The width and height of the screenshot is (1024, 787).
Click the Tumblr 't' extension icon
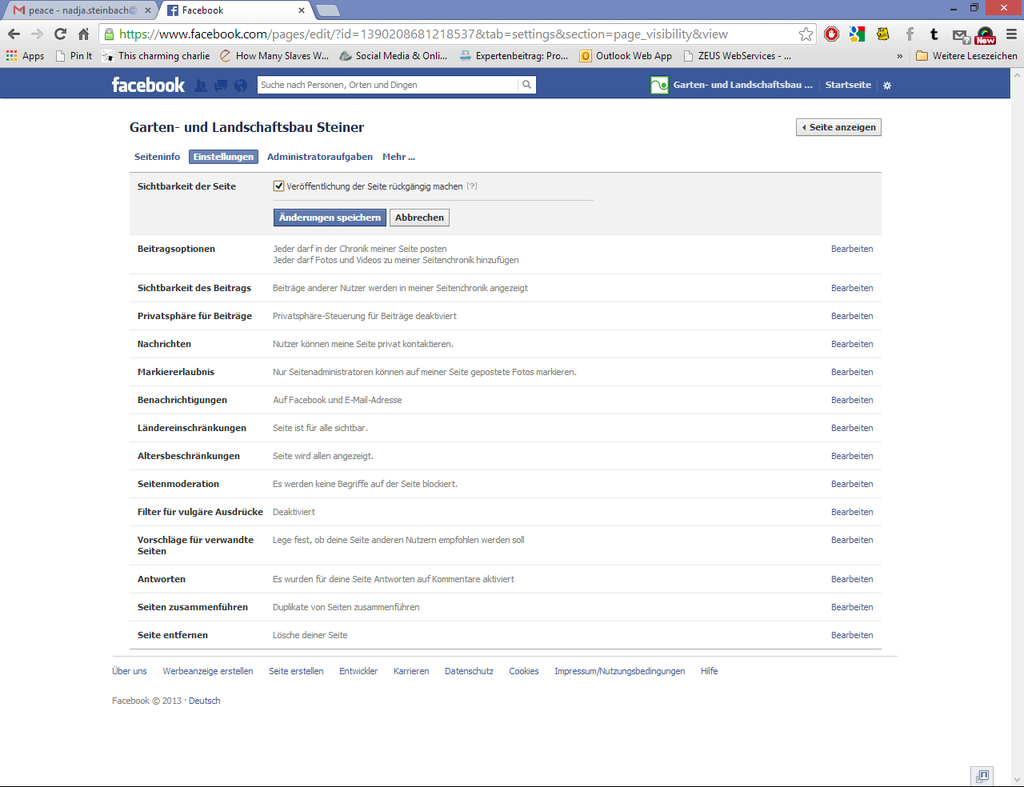click(x=934, y=34)
